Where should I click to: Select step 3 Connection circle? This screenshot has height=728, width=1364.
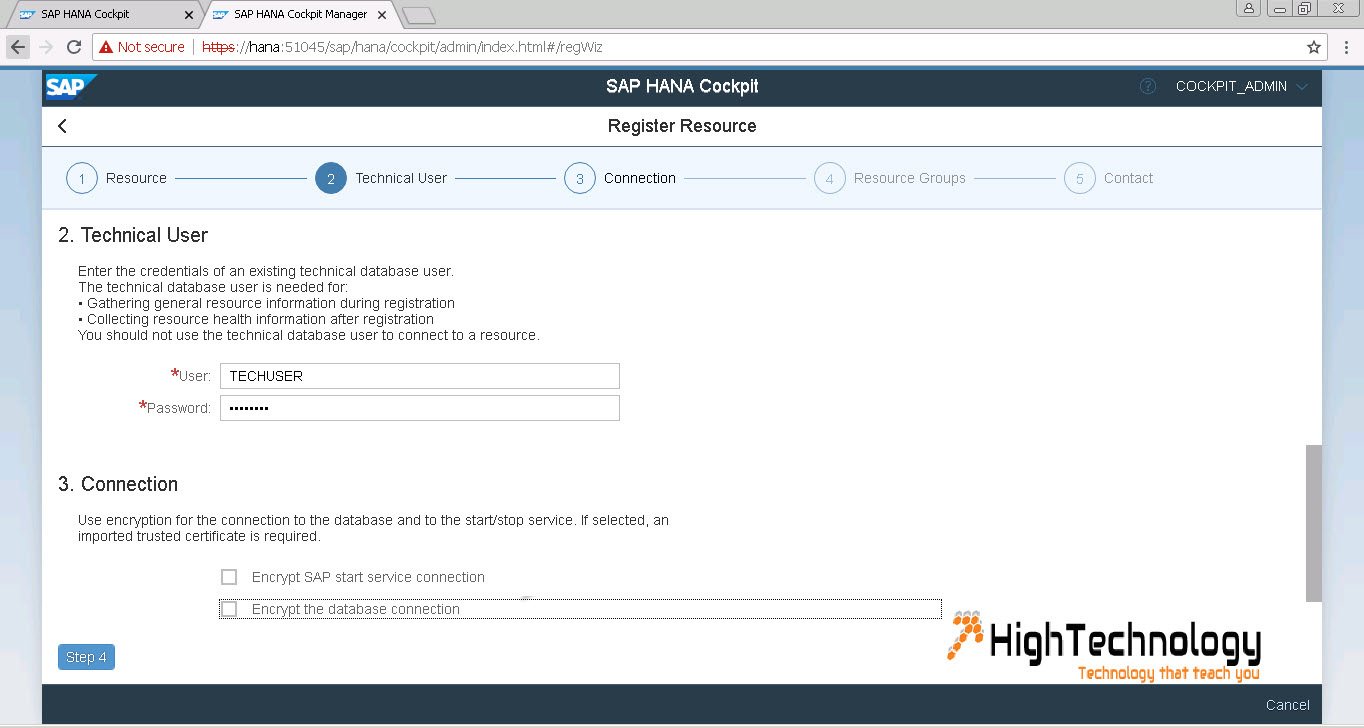[x=580, y=179]
